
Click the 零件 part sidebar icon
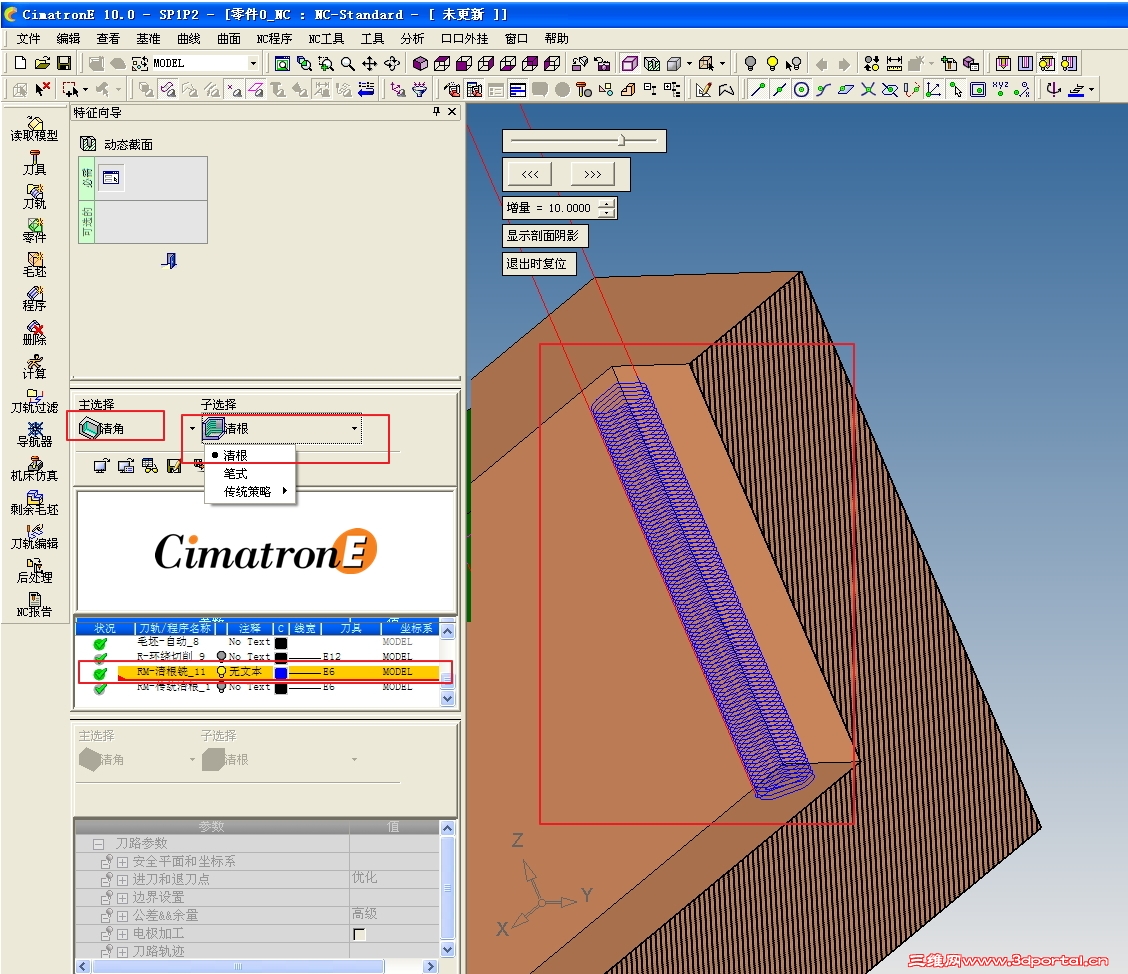click(x=34, y=230)
